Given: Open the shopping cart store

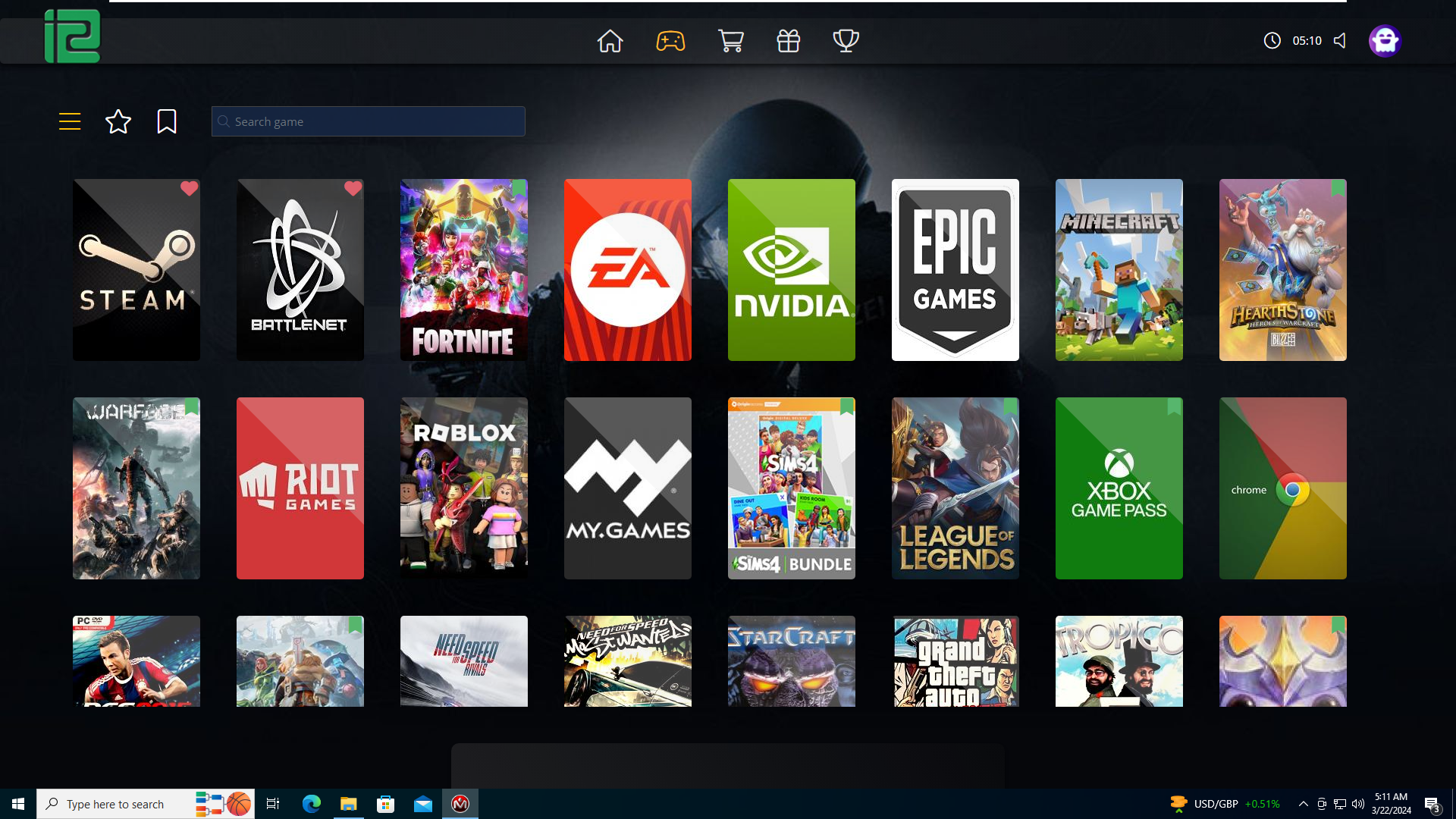Looking at the screenshot, I should tap(730, 41).
